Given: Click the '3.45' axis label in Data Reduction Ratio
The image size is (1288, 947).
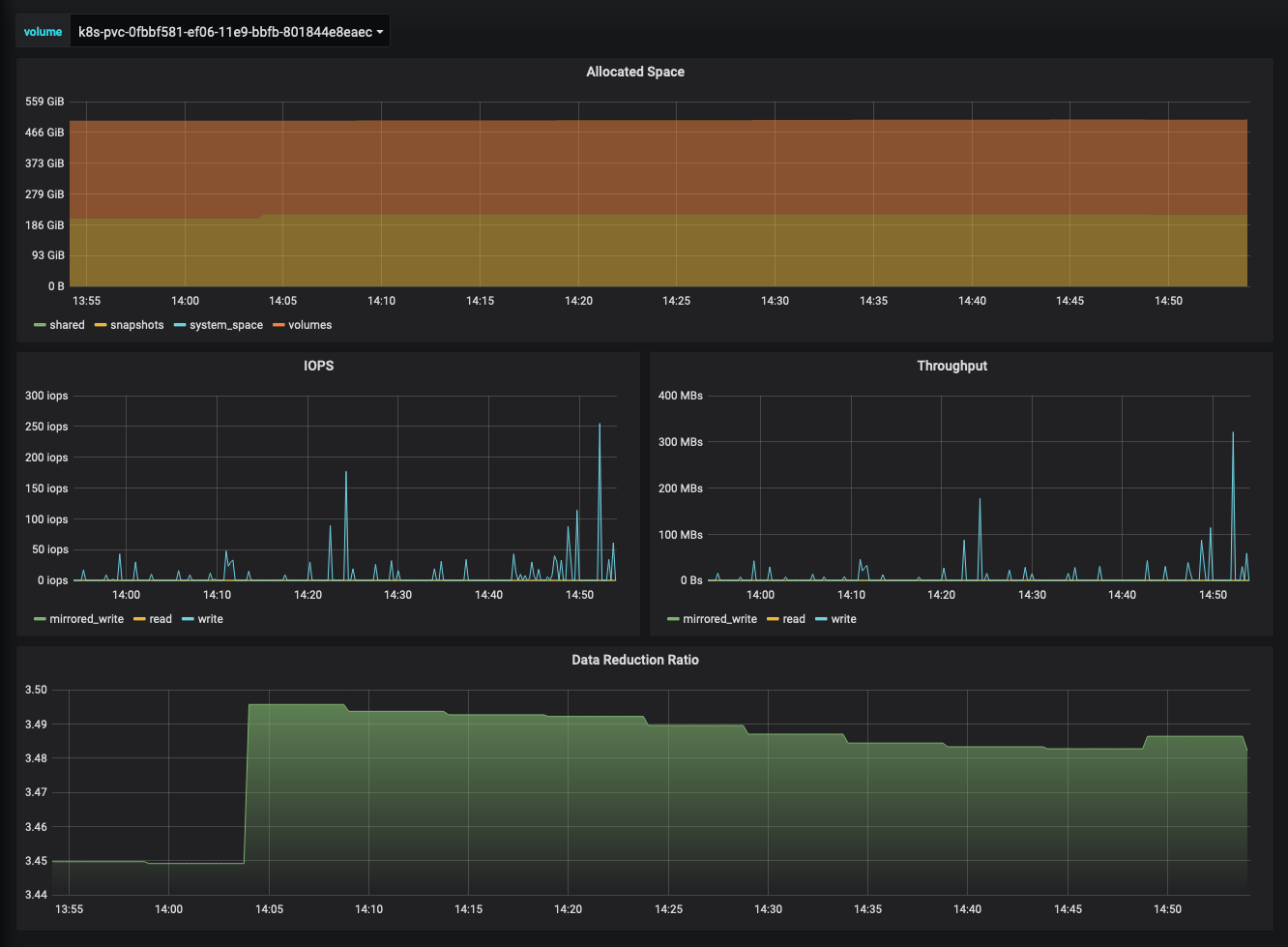Looking at the screenshot, I should pyautogui.click(x=36, y=861).
